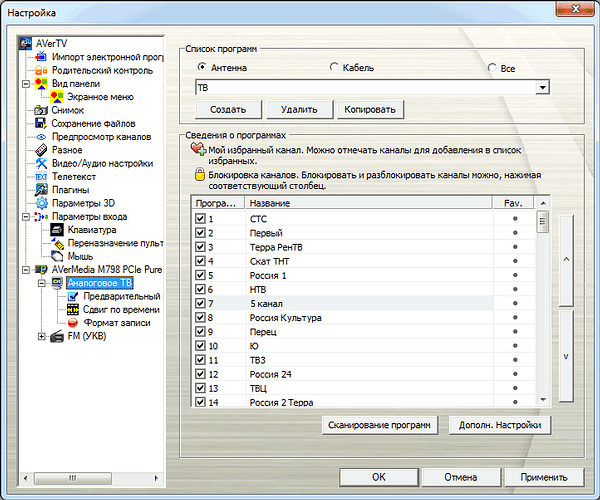Toggle checkbox for program 13 ТВЦ
The image size is (600, 500).
[200, 388]
